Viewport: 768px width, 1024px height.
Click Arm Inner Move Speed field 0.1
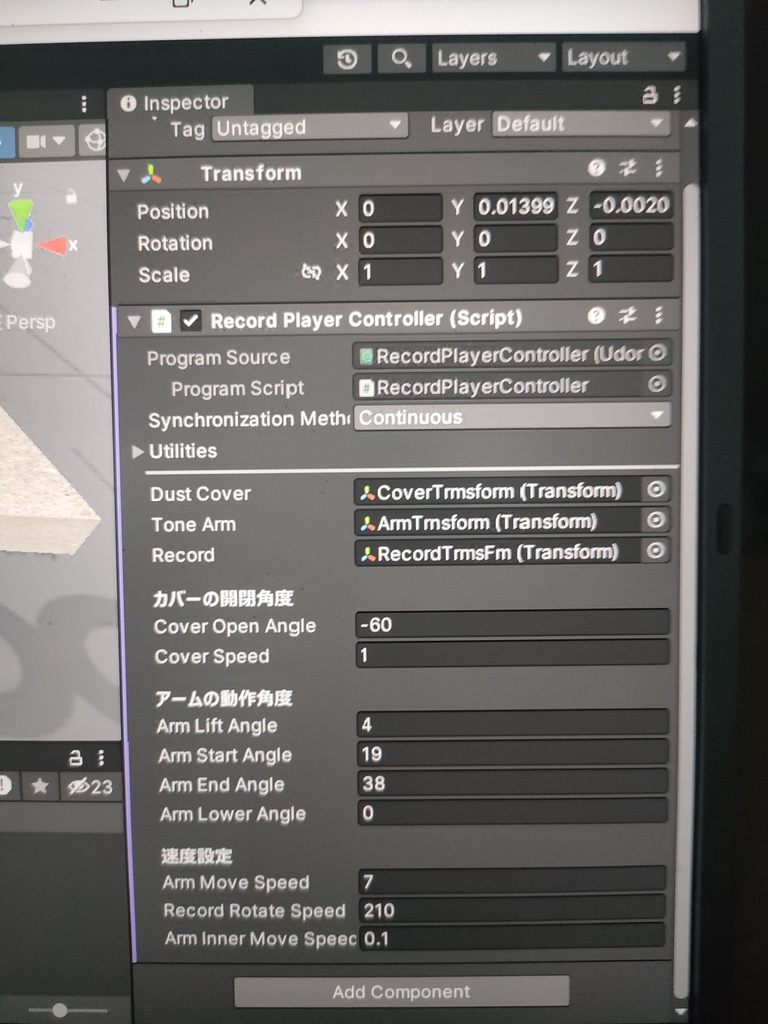click(512, 937)
